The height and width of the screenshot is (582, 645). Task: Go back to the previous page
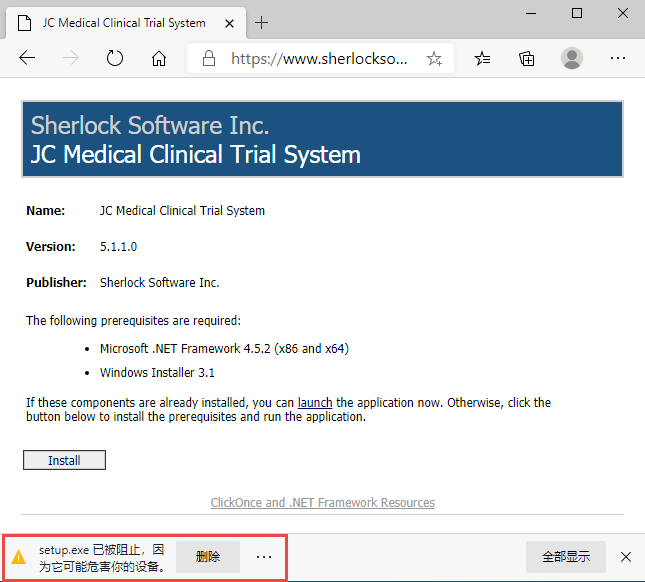click(x=27, y=58)
